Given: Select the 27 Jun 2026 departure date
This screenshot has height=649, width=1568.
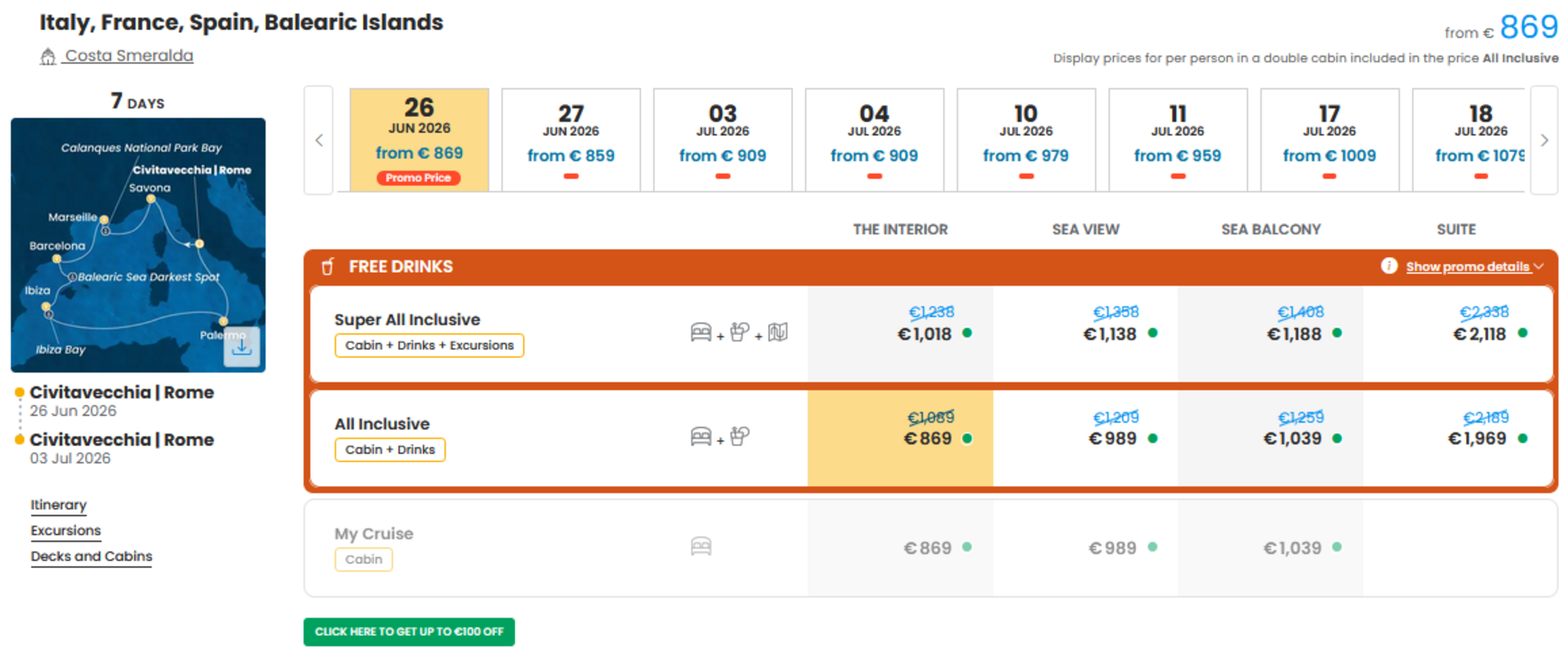Looking at the screenshot, I should click(x=571, y=140).
